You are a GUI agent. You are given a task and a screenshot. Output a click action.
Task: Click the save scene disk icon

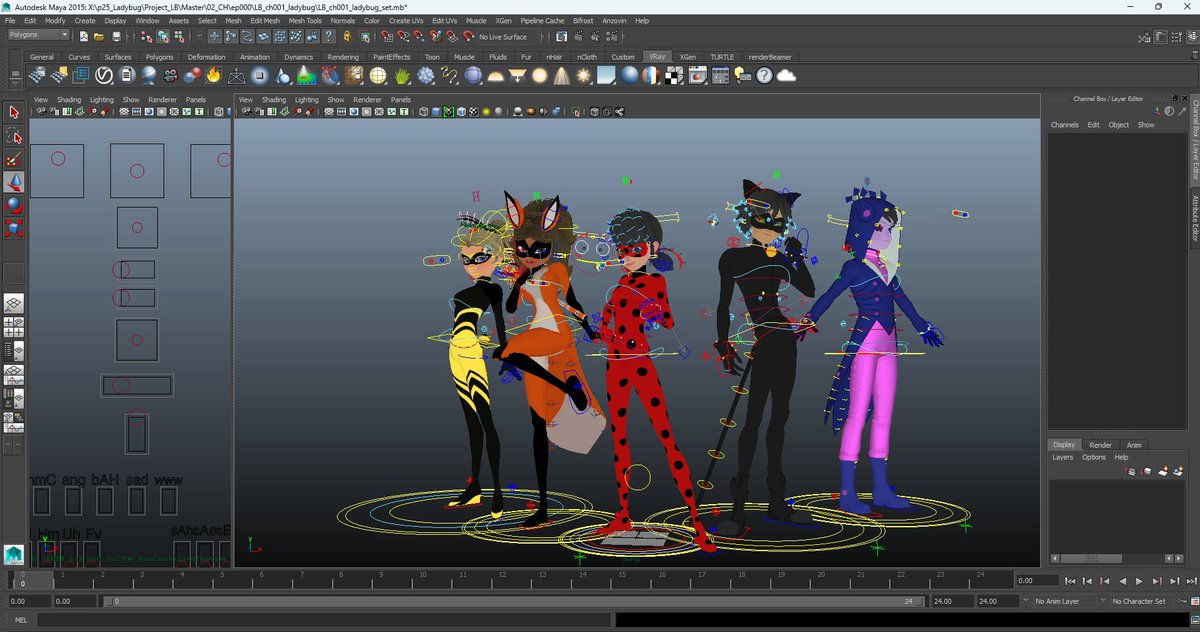pyautogui.click(x=116, y=35)
